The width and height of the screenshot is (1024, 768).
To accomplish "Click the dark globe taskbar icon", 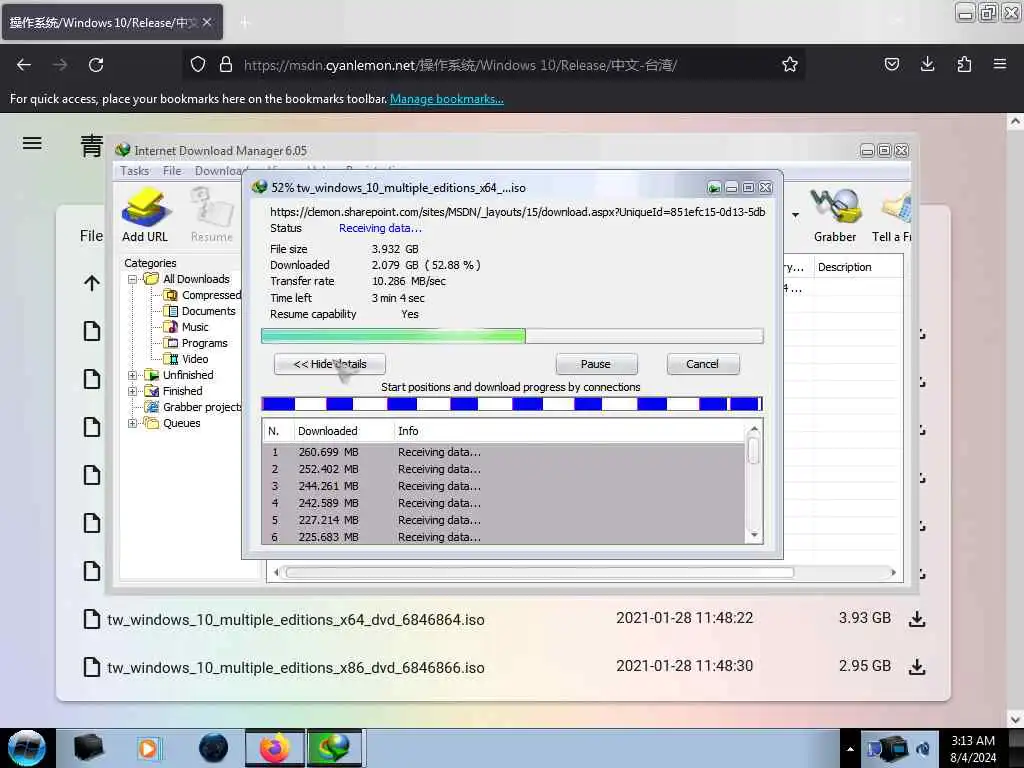I will pyautogui.click(x=213, y=748).
